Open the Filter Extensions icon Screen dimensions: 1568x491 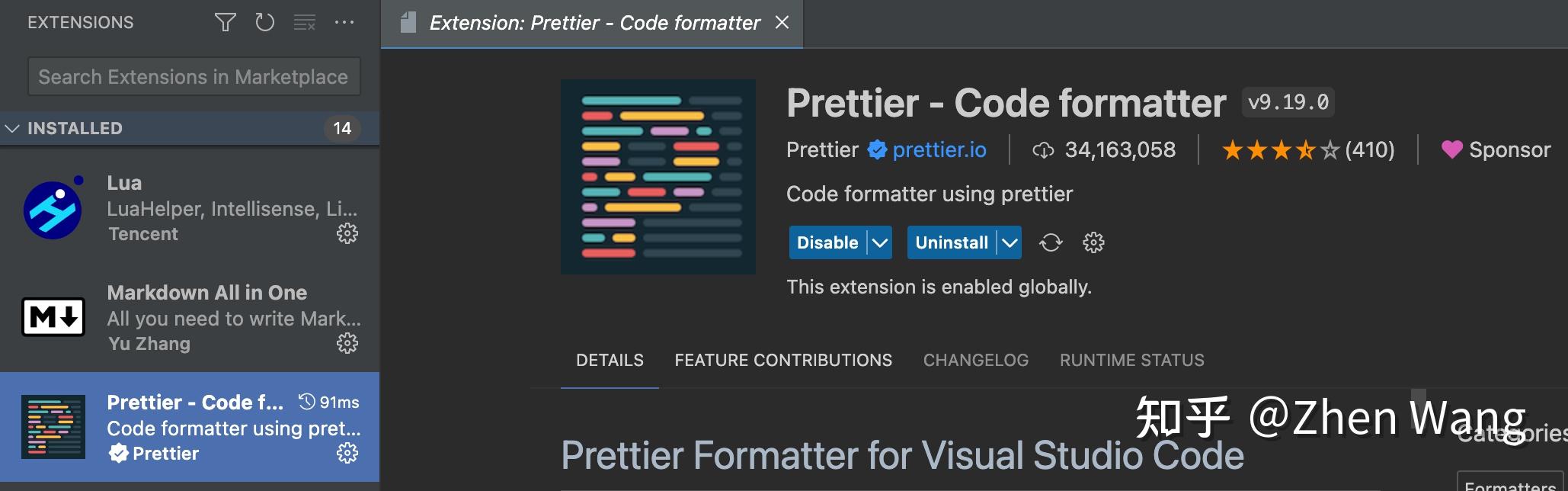(225, 22)
